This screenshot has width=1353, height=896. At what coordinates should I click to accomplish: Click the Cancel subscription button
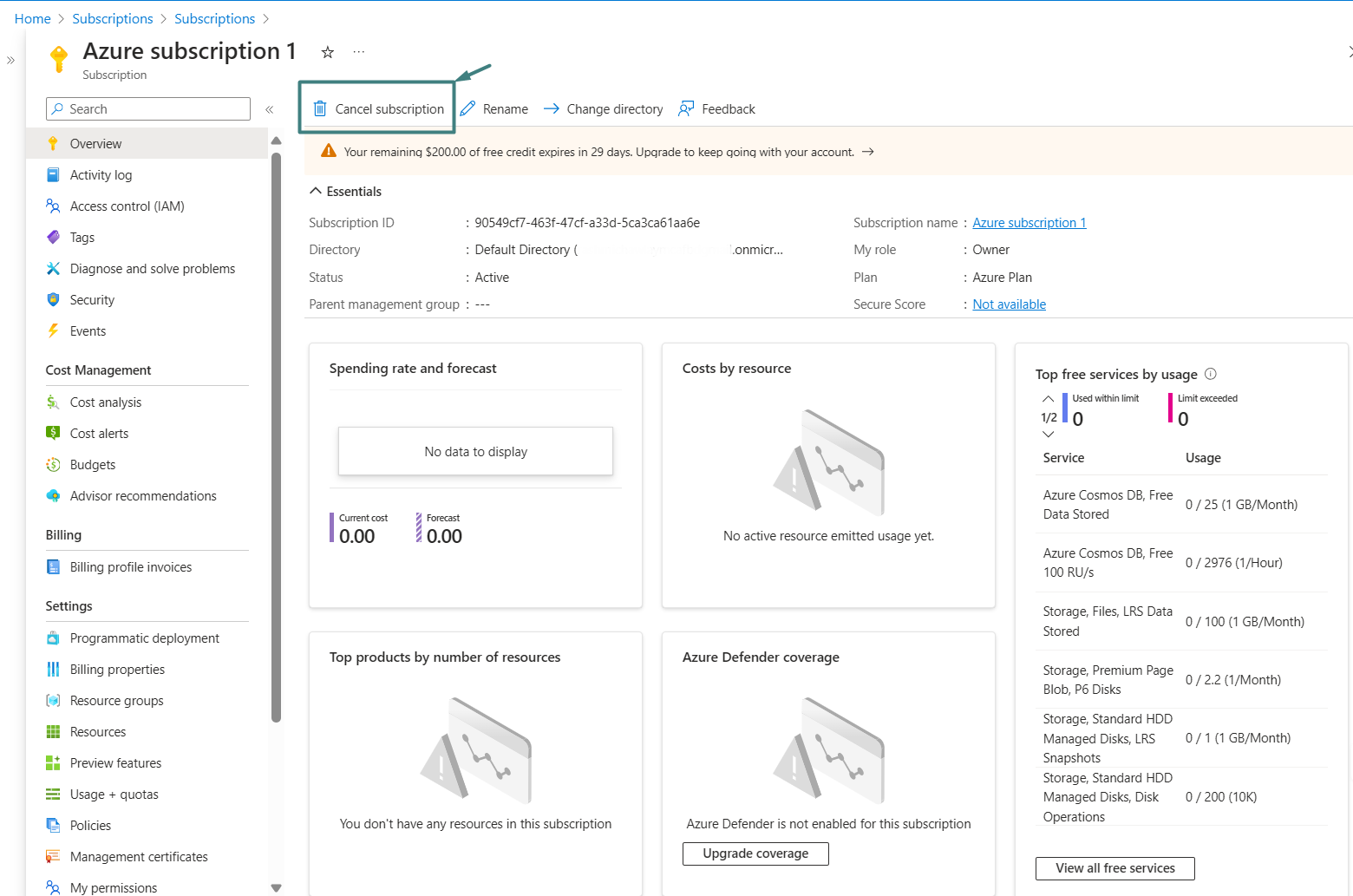click(377, 108)
